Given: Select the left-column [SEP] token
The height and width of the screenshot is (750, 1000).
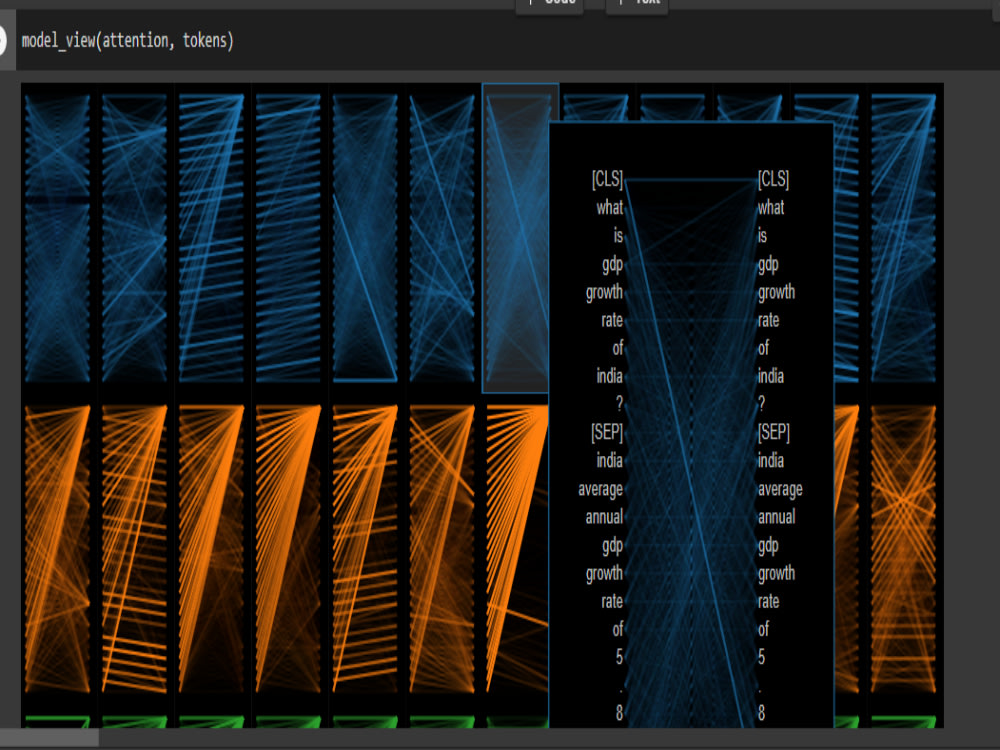Looking at the screenshot, I should 607,432.
